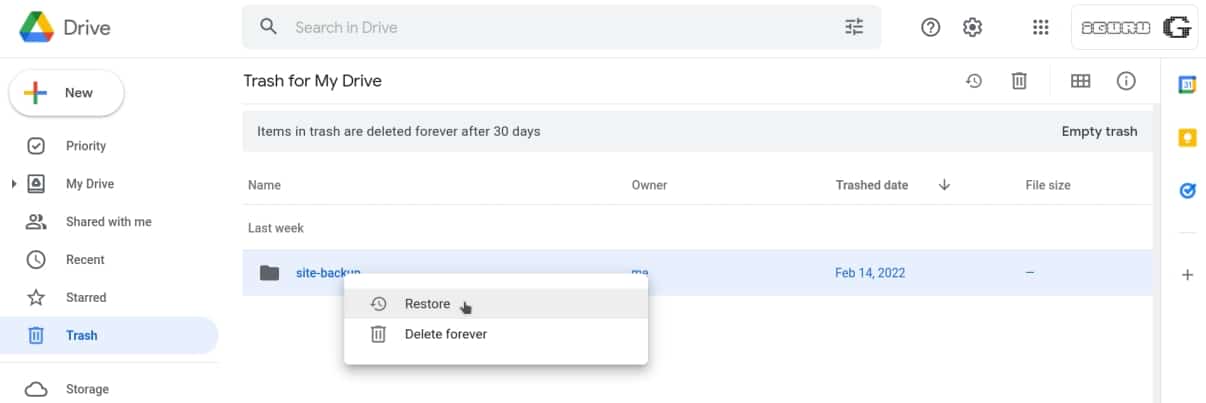Toggle the view details info panel
Viewport: 1206px width, 403px height.
[x=1126, y=81]
